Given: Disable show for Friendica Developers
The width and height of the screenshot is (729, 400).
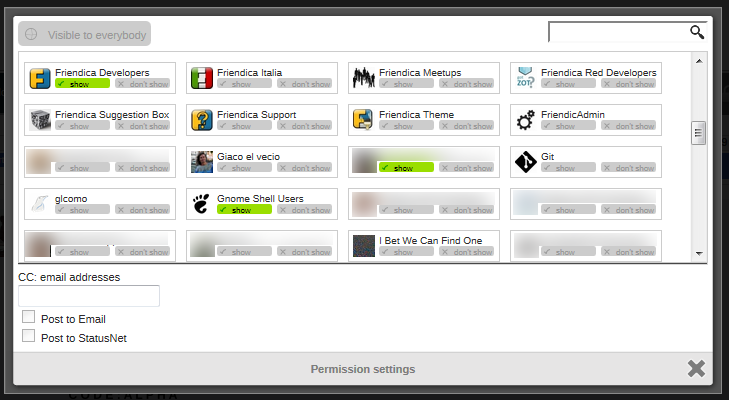Looking at the screenshot, I should (82, 84).
